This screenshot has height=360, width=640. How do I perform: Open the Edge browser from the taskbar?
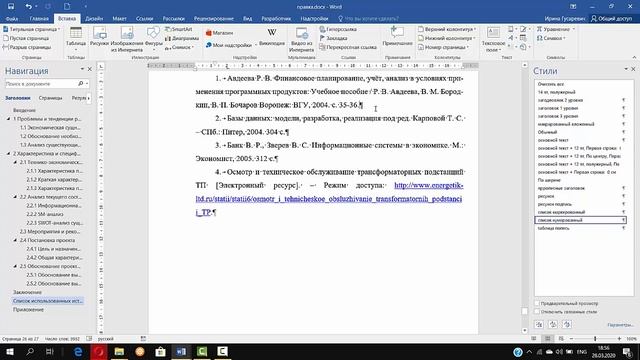[78, 351]
